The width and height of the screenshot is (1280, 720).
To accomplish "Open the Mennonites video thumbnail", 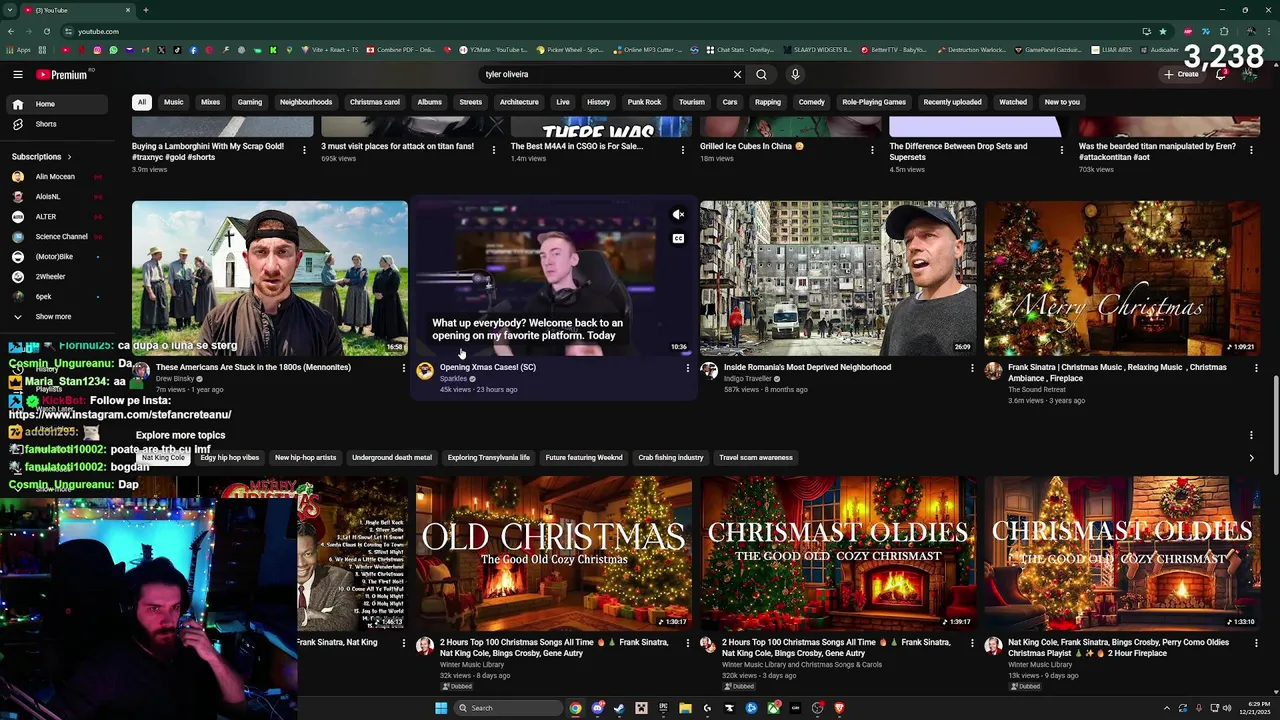I will point(270,278).
